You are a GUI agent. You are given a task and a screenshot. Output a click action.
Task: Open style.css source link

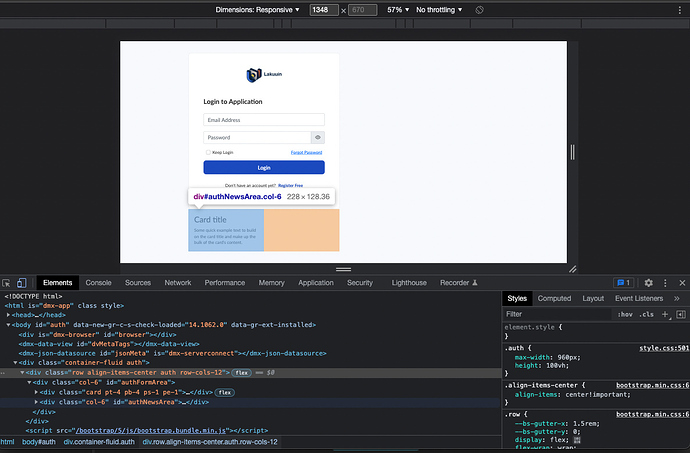tap(664, 348)
